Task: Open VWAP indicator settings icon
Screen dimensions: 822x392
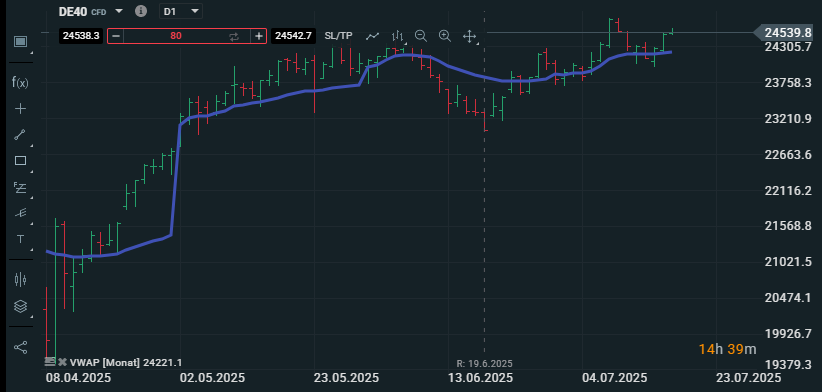Action: click(50, 362)
